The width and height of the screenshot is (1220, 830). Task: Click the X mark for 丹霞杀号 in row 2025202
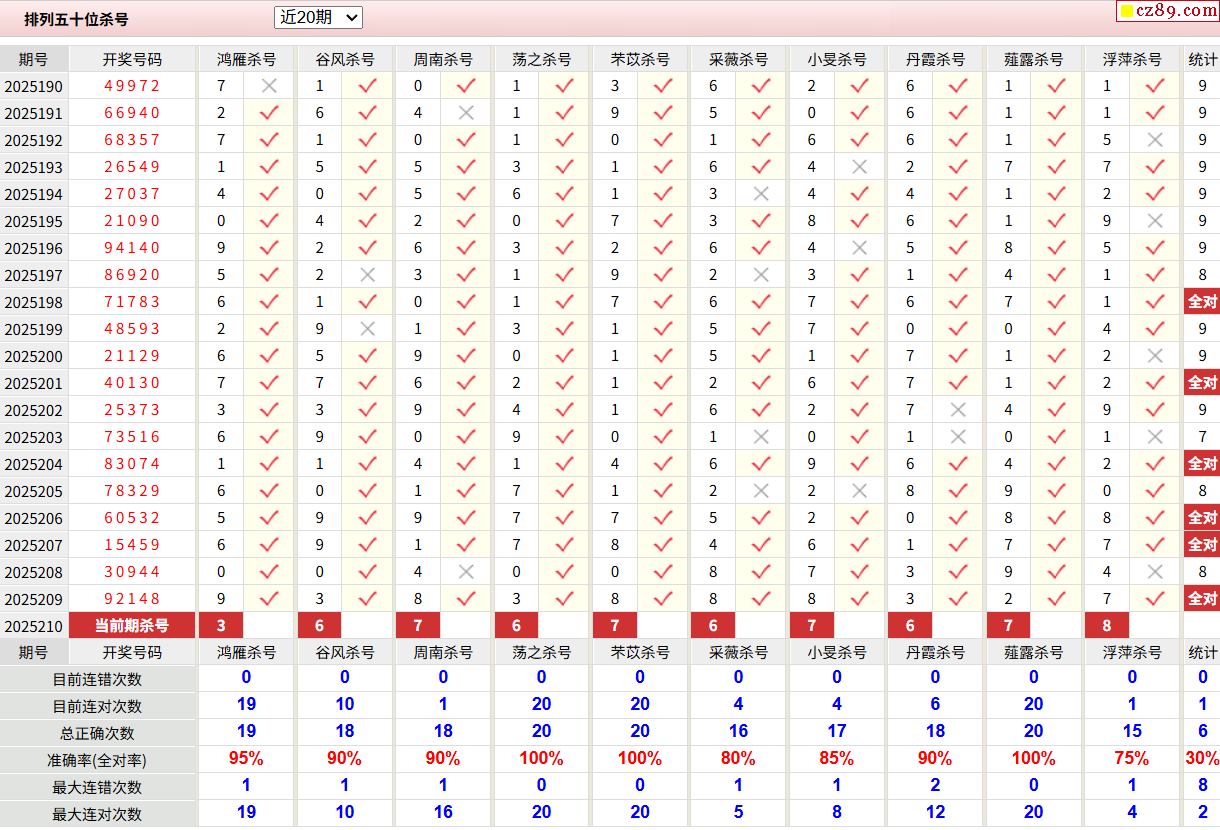[958, 410]
